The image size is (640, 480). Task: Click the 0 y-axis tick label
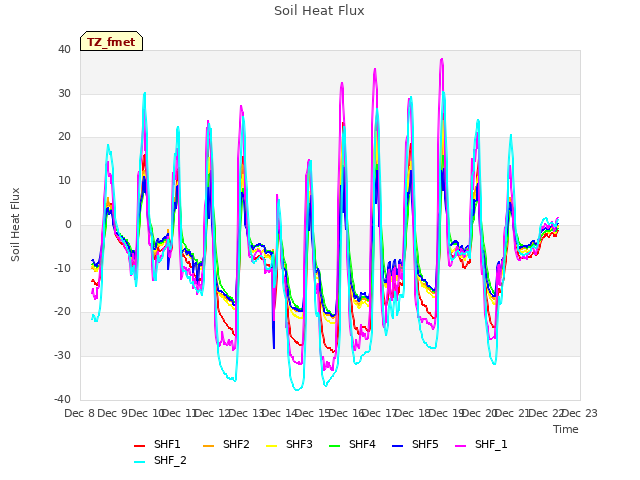[68, 224]
